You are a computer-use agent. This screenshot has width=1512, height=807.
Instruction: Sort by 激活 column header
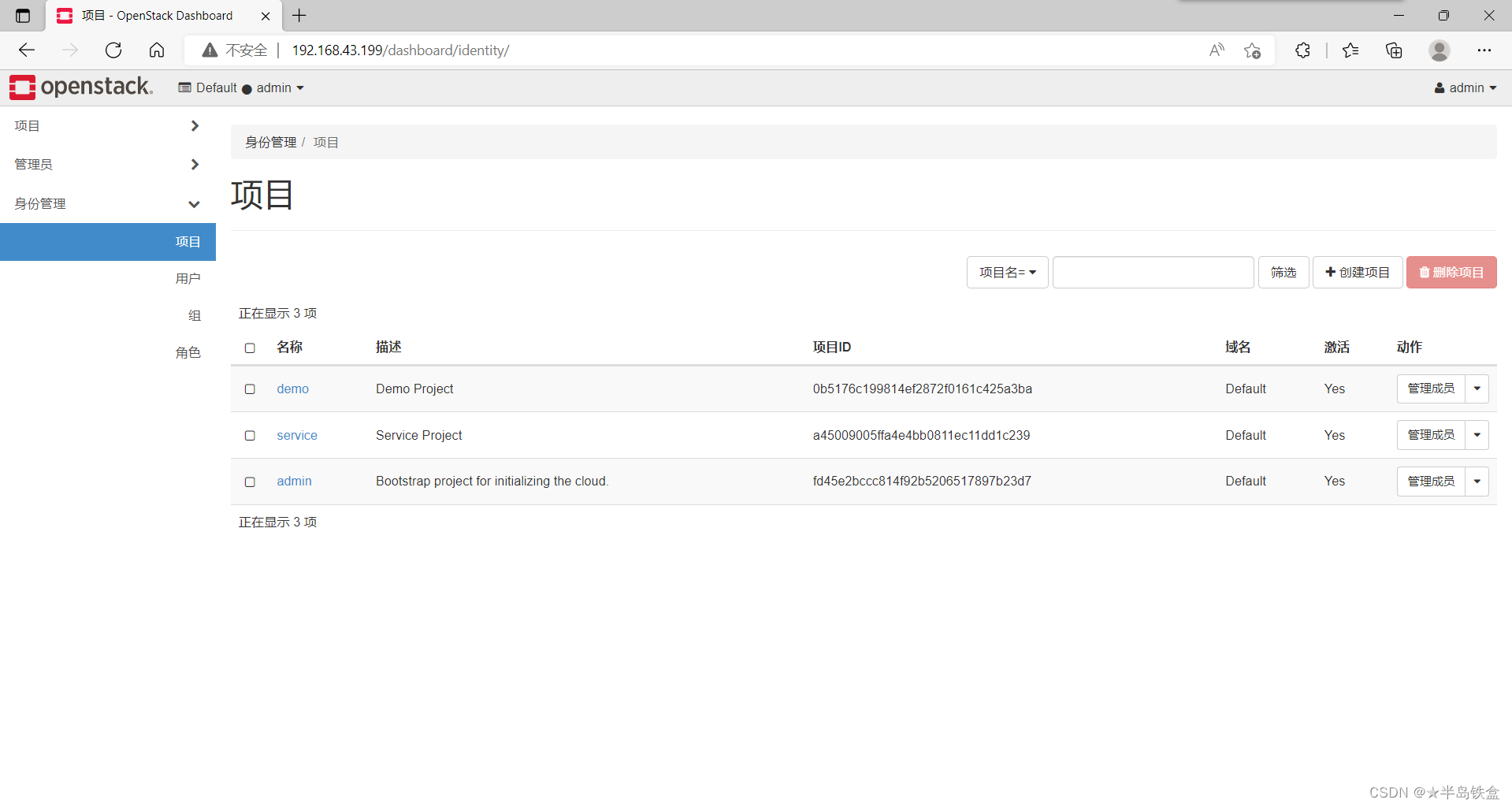pos(1336,348)
